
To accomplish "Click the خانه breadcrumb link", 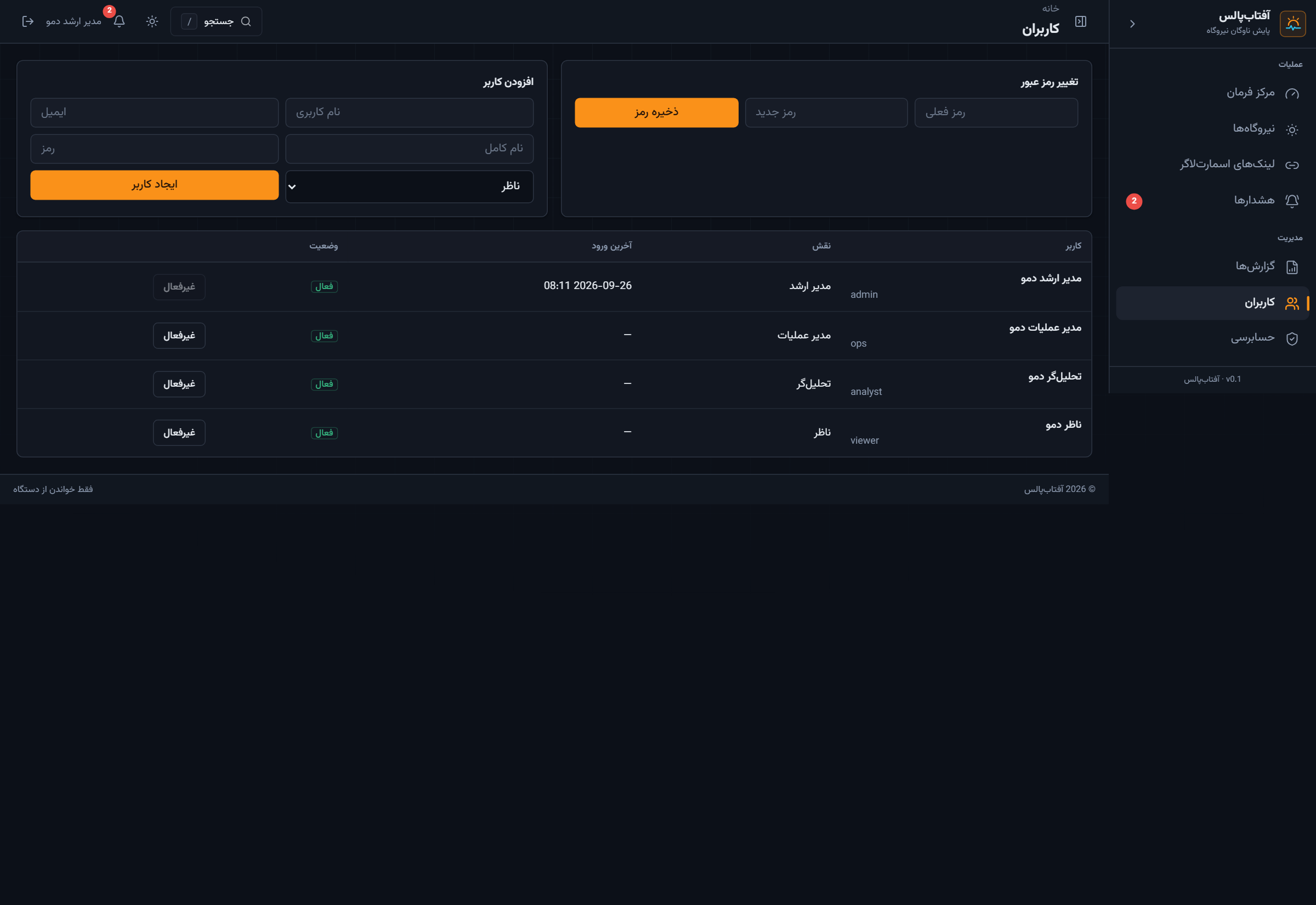I will [x=1050, y=9].
